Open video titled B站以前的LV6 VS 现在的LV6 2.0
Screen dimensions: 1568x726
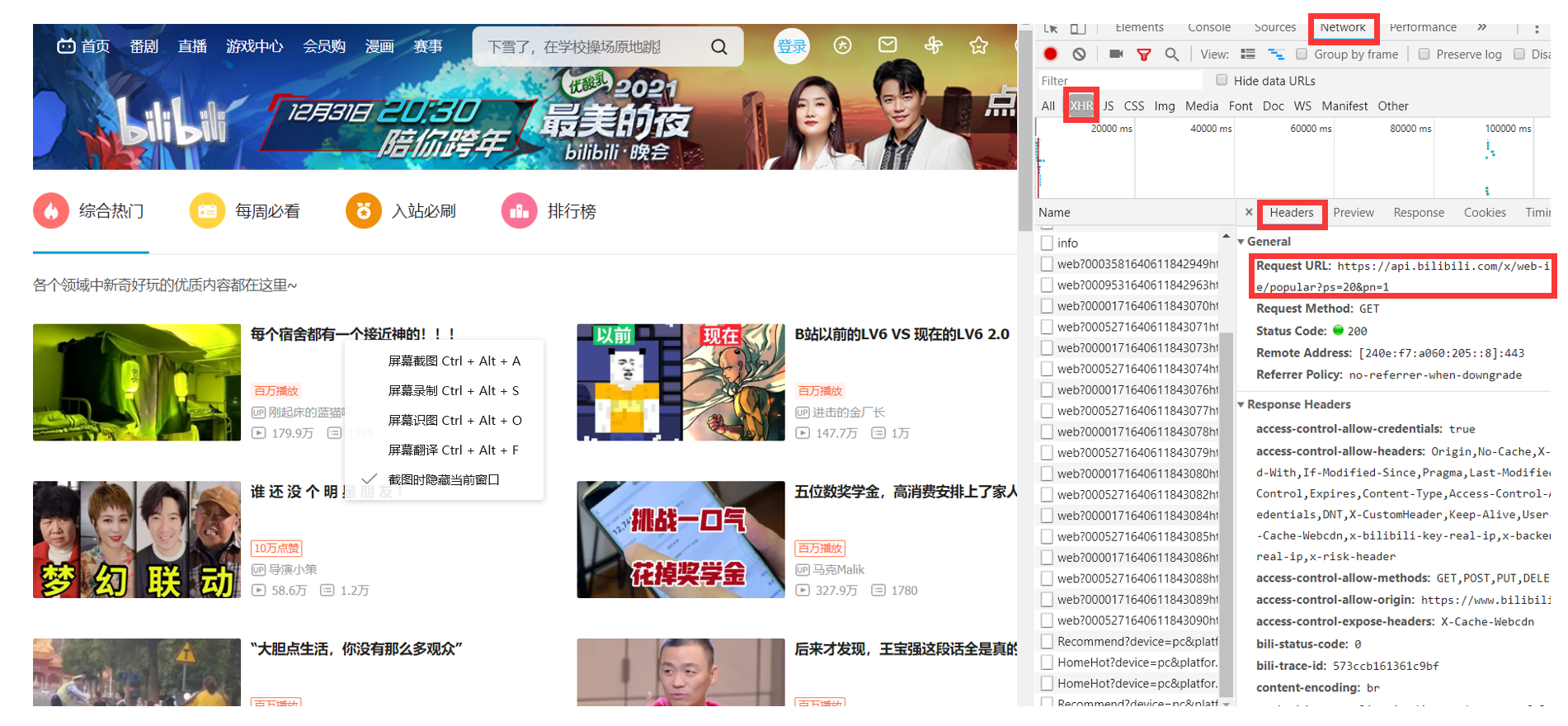pos(902,334)
